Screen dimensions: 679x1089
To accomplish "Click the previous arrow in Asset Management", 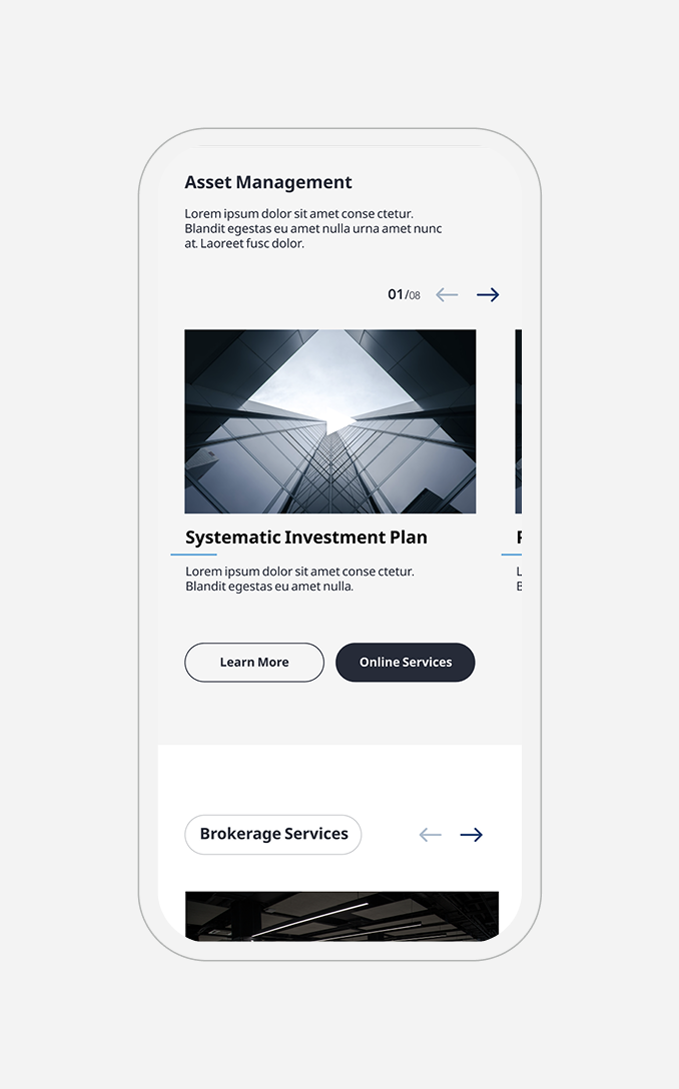I will (447, 295).
